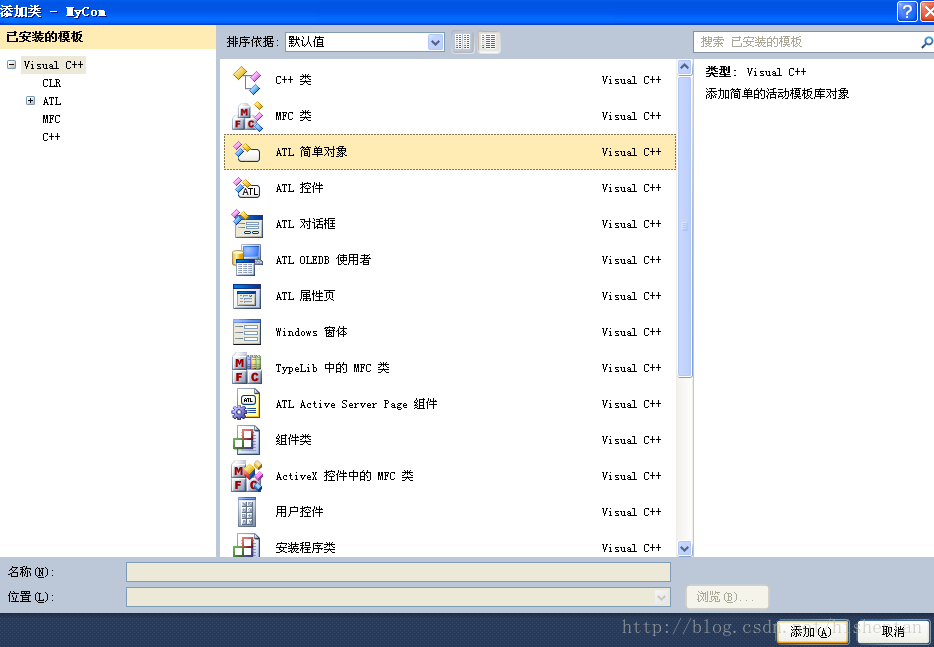
Task: Click the ATL OLEDB 使用者 icon
Action: (x=247, y=260)
